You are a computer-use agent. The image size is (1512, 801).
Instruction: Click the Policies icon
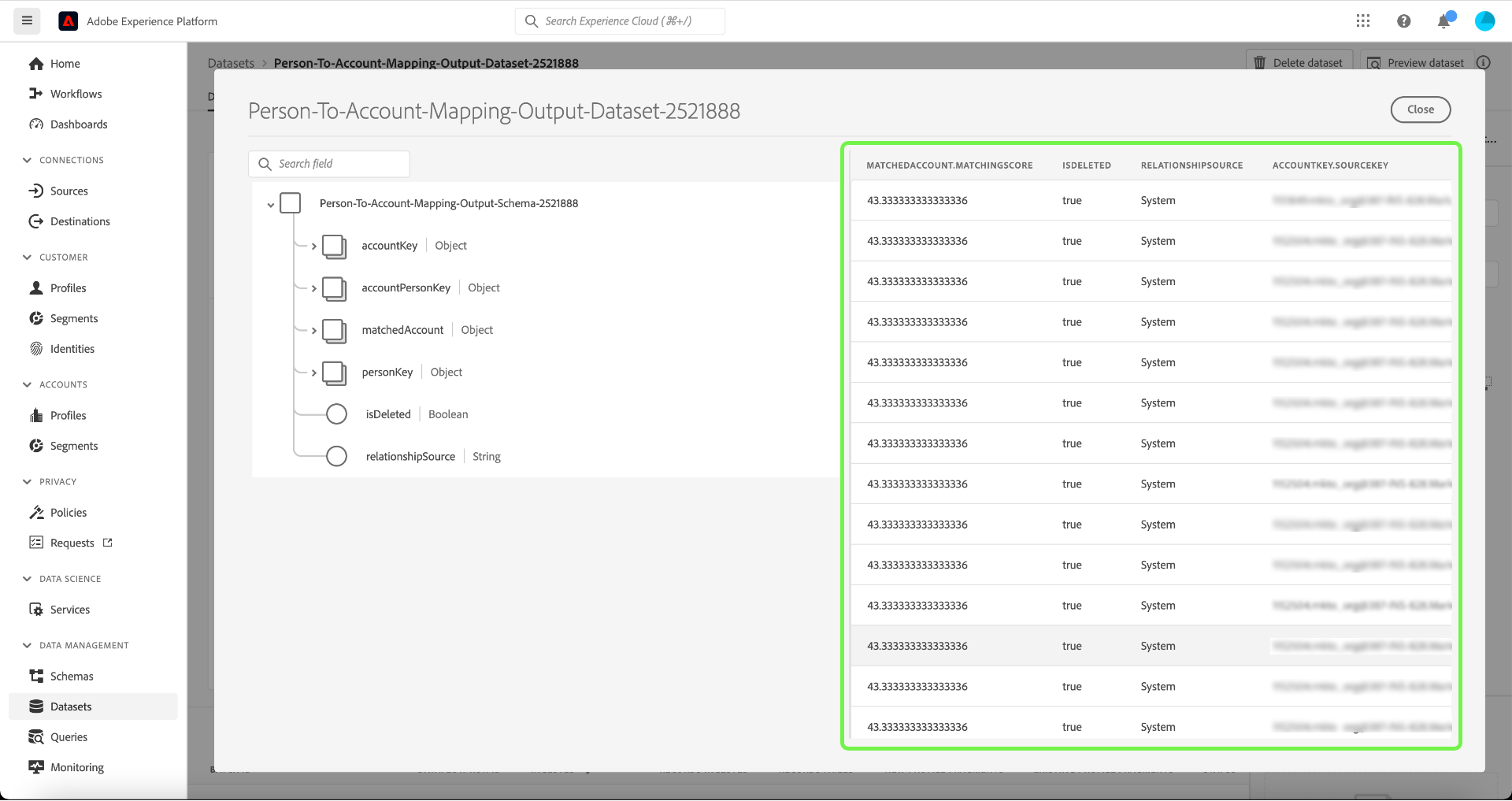pyautogui.click(x=36, y=513)
